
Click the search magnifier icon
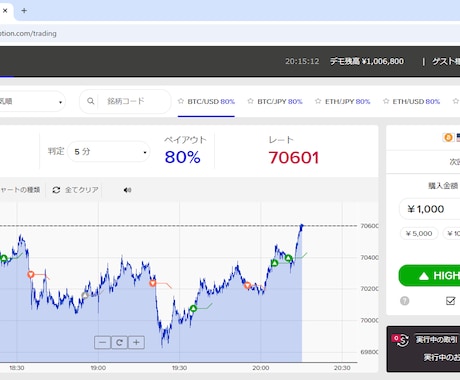click(x=90, y=101)
